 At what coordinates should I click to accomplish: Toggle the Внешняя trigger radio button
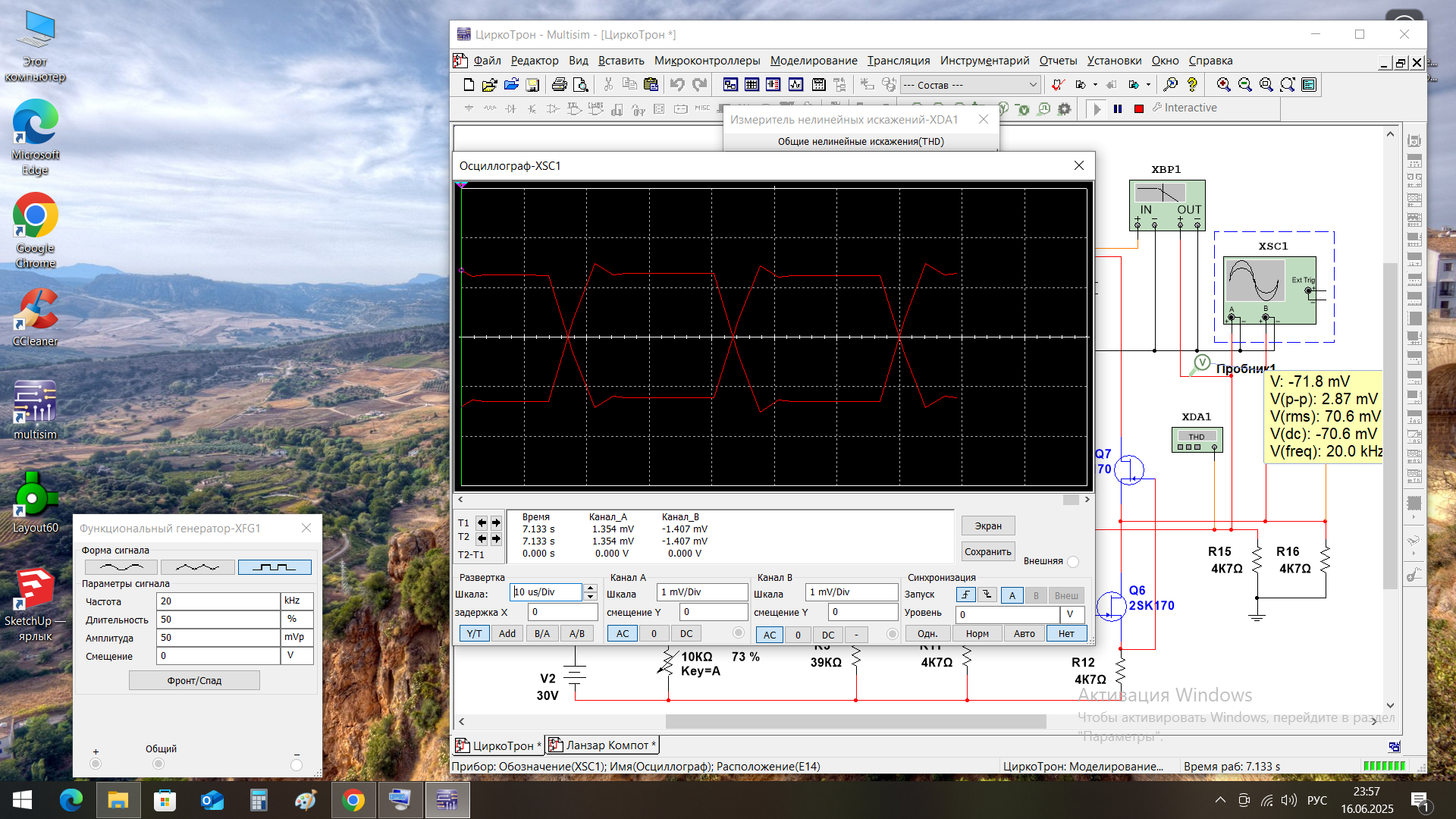click(x=1073, y=562)
